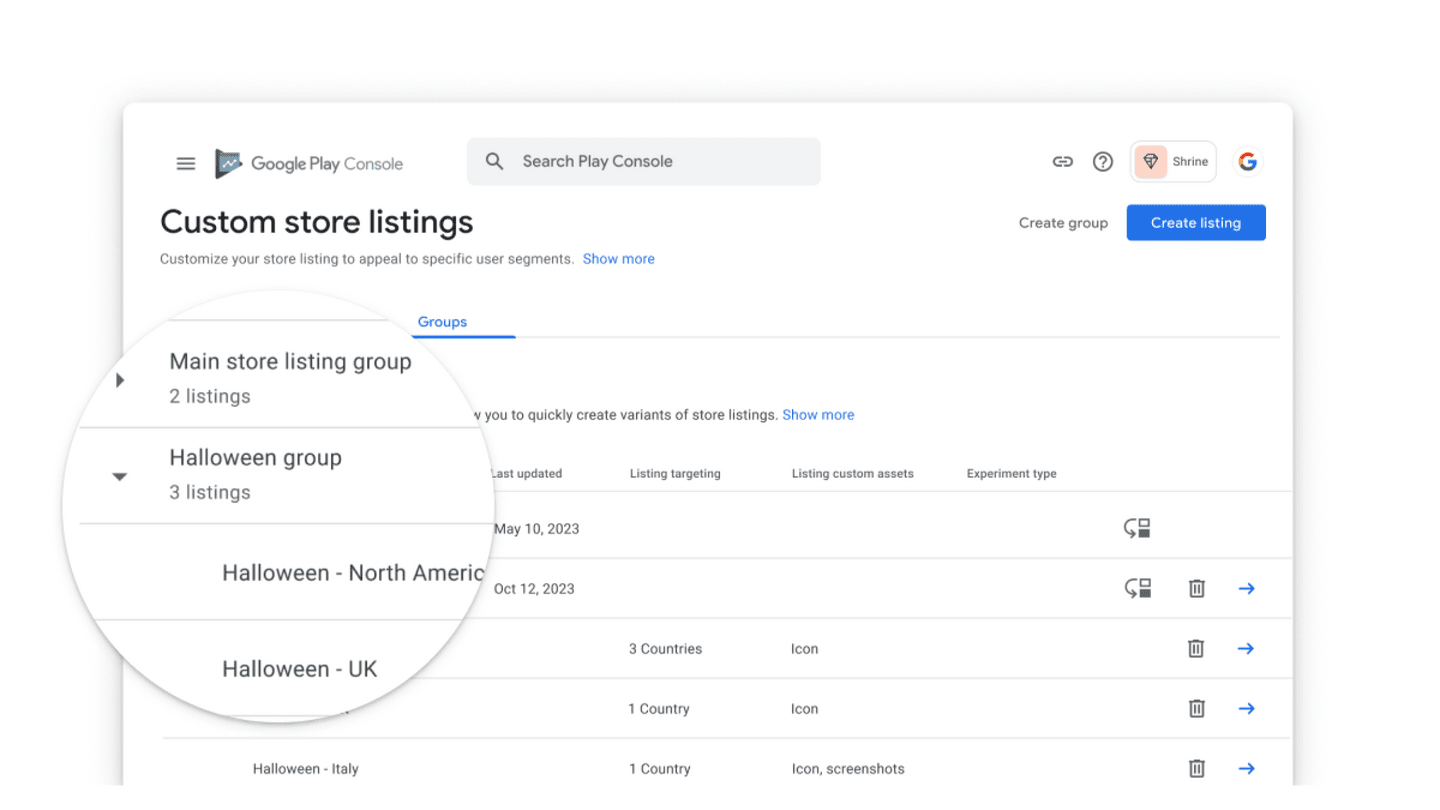This screenshot has width=1440, height=810.
Task: Open the hamburger navigation menu
Action: pyautogui.click(x=186, y=163)
